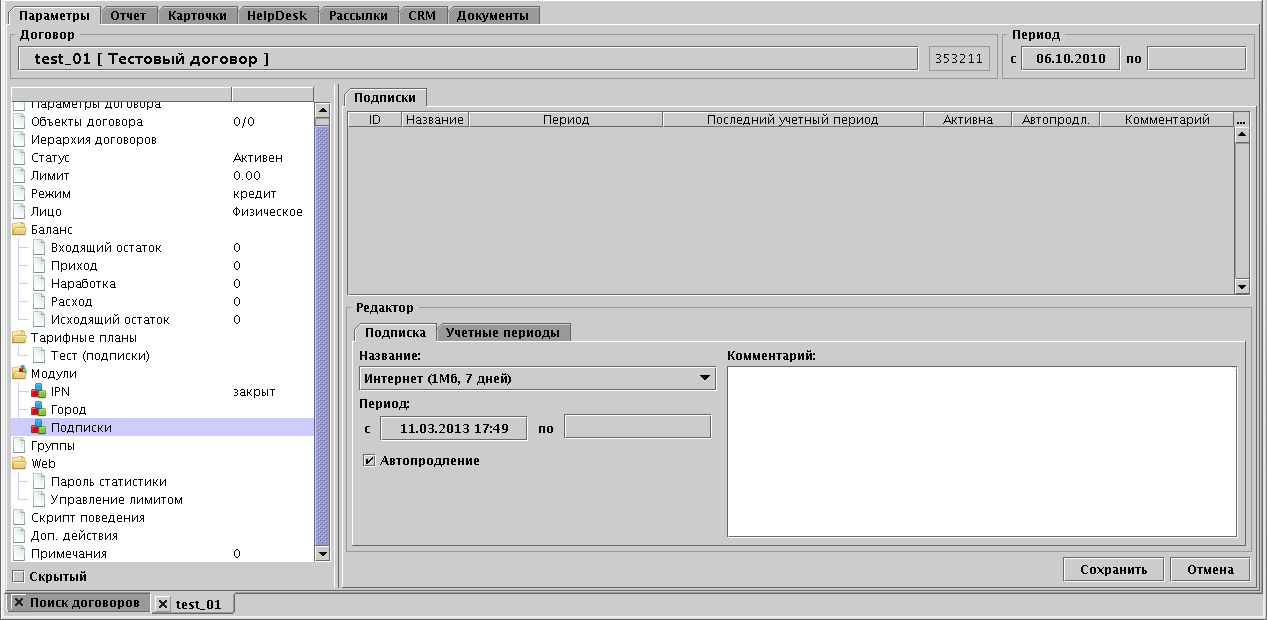1267x620 pixels.
Task: Click the left tree vertical scrollbar
Action: click(322, 330)
